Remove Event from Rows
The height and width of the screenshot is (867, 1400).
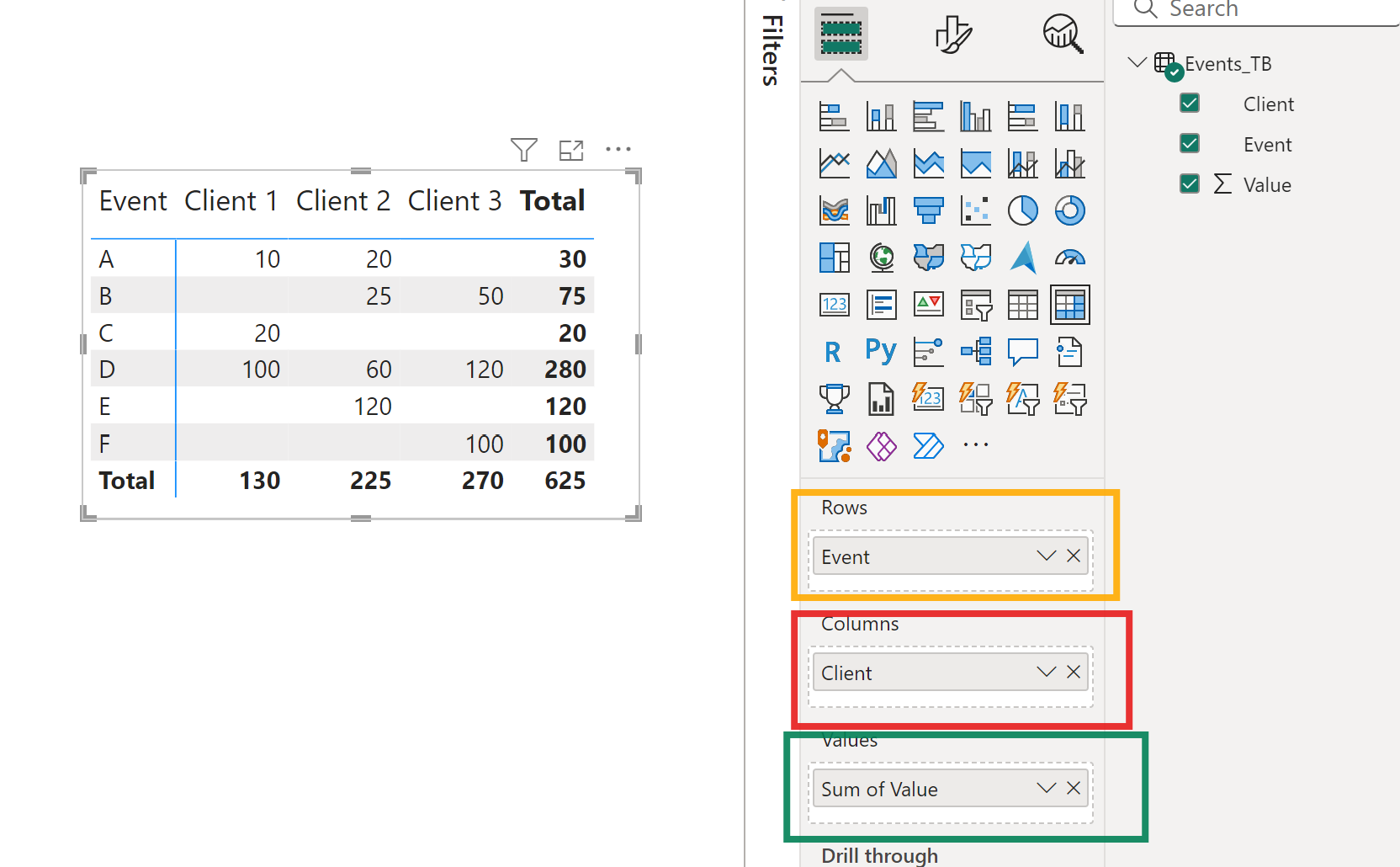(x=1074, y=556)
